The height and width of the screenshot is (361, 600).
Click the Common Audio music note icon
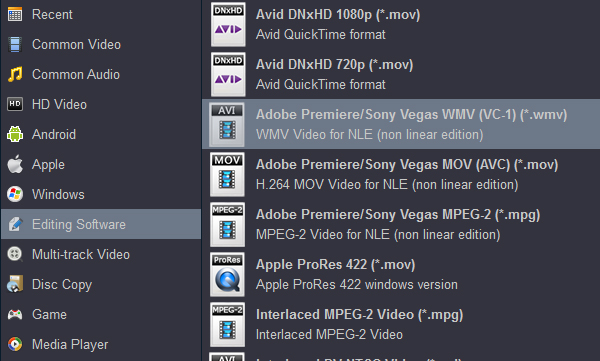[x=15, y=74]
